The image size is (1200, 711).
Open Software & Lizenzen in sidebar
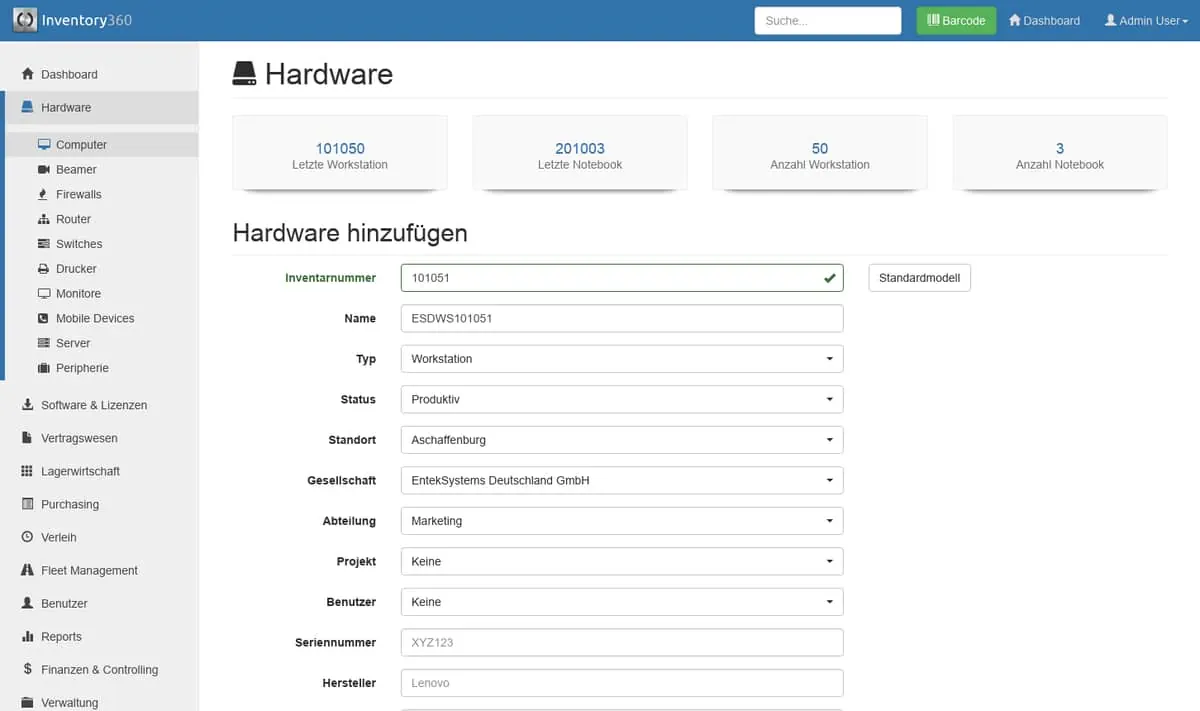tap(93, 405)
